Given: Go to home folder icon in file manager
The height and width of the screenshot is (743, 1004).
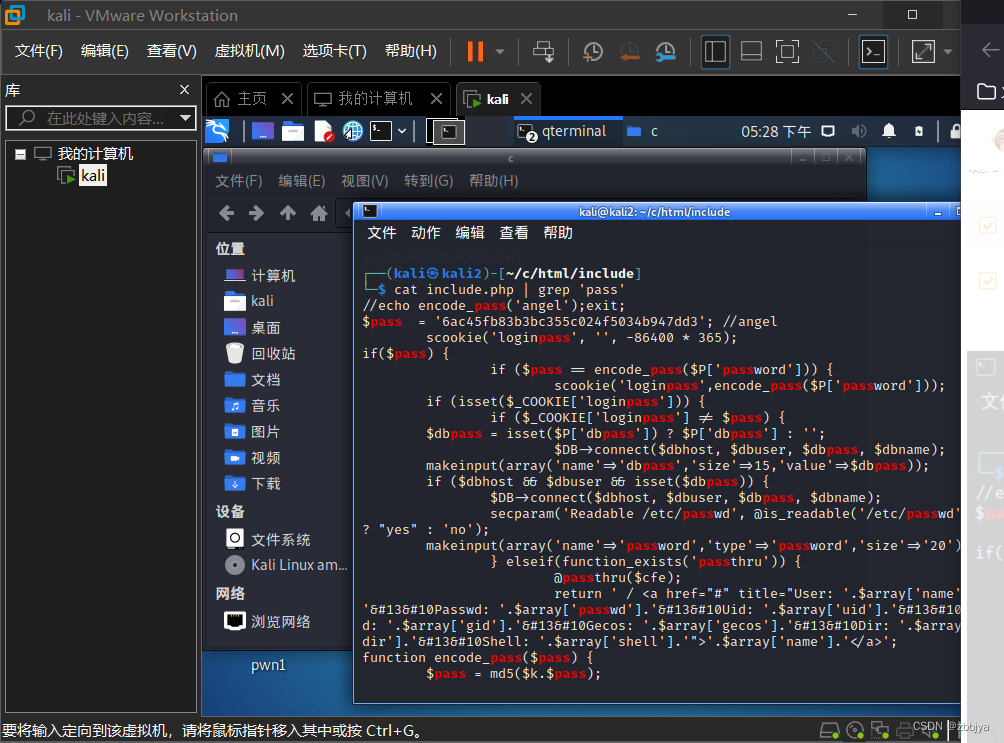Looking at the screenshot, I should [x=319, y=213].
